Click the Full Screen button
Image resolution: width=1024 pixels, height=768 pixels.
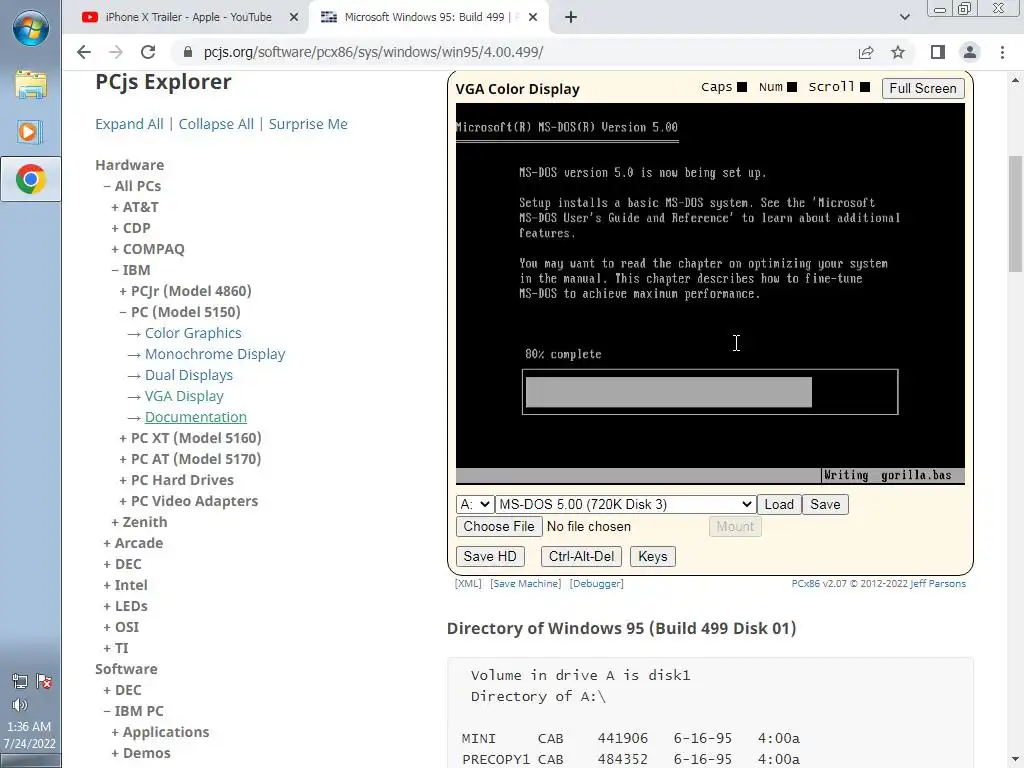(923, 88)
